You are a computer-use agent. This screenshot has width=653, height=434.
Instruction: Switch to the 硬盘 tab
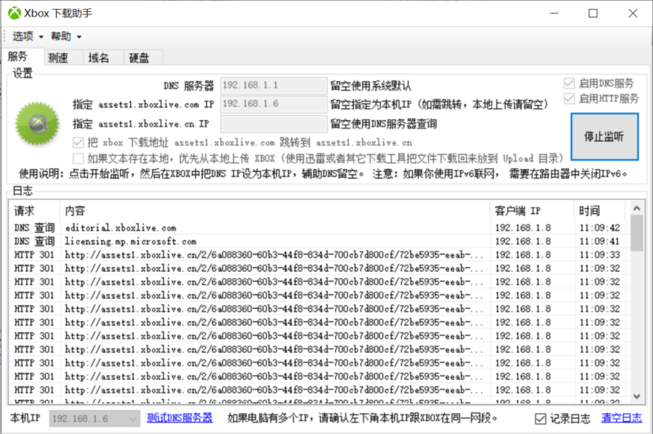coord(139,58)
